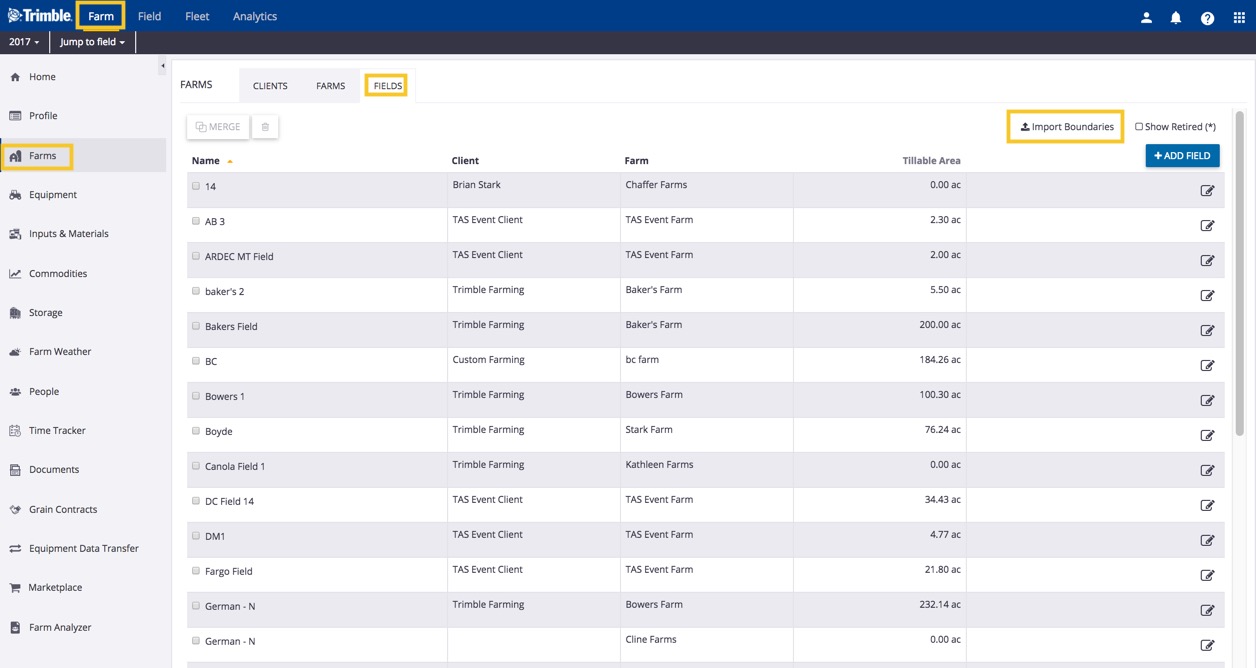1256x668 pixels.
Task: Open the user account icon
Action: pos(1146,17)
